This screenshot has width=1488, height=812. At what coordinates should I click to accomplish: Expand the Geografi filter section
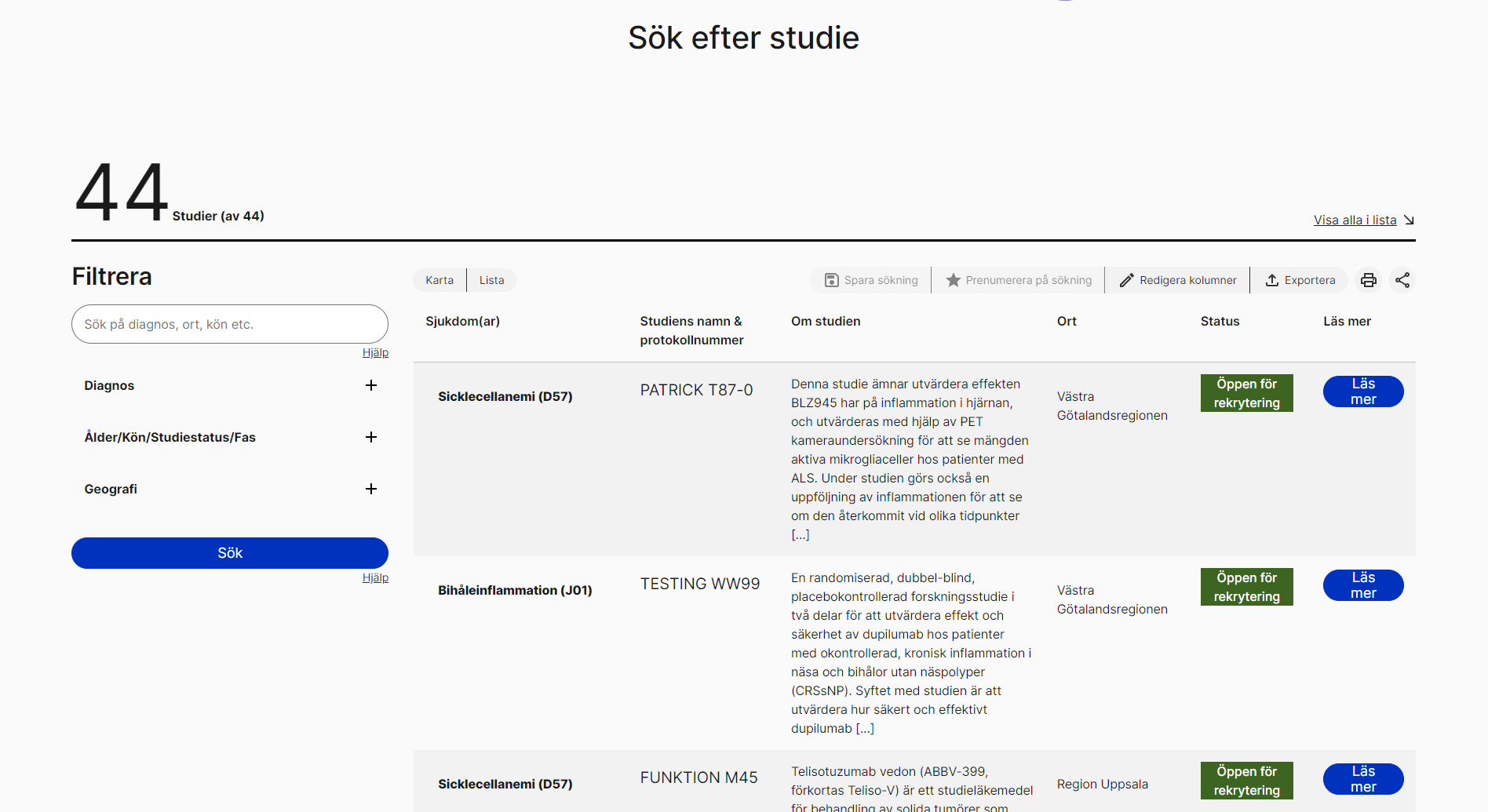(371, 489)
